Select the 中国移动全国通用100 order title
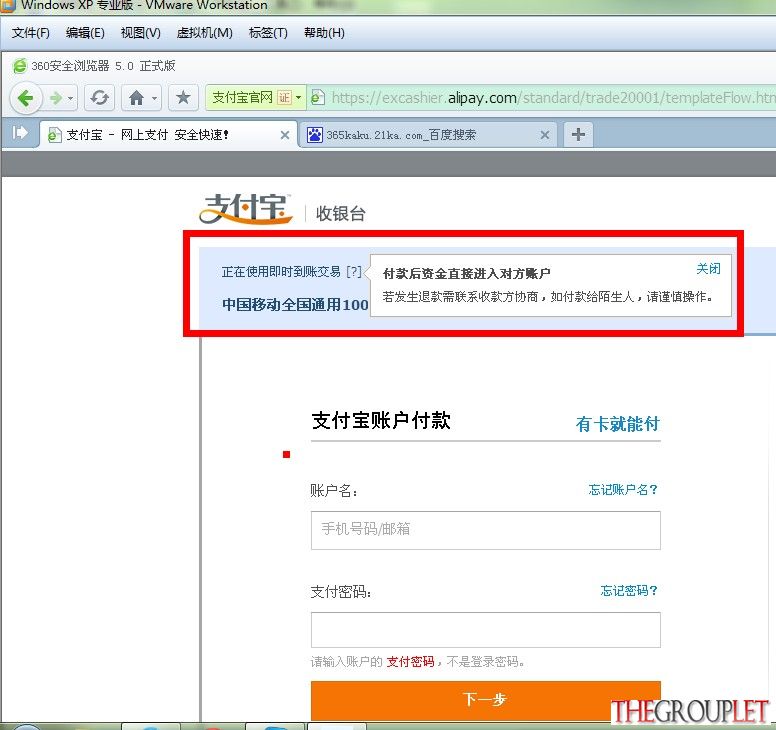This screenshot has height=730, width=776. pyautogui.click(x=295, y=304)
